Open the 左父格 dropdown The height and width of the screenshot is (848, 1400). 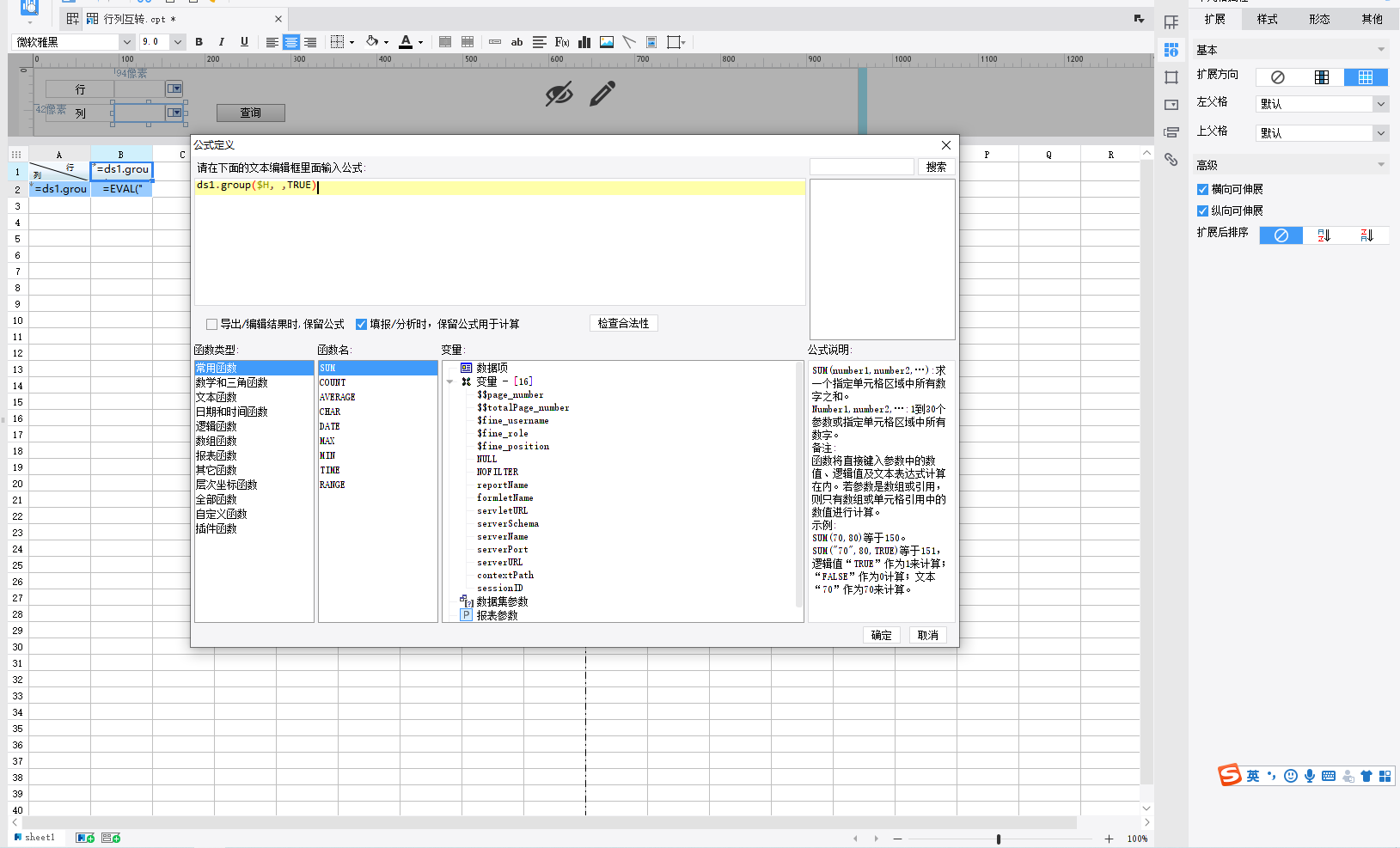[1380, 104]
